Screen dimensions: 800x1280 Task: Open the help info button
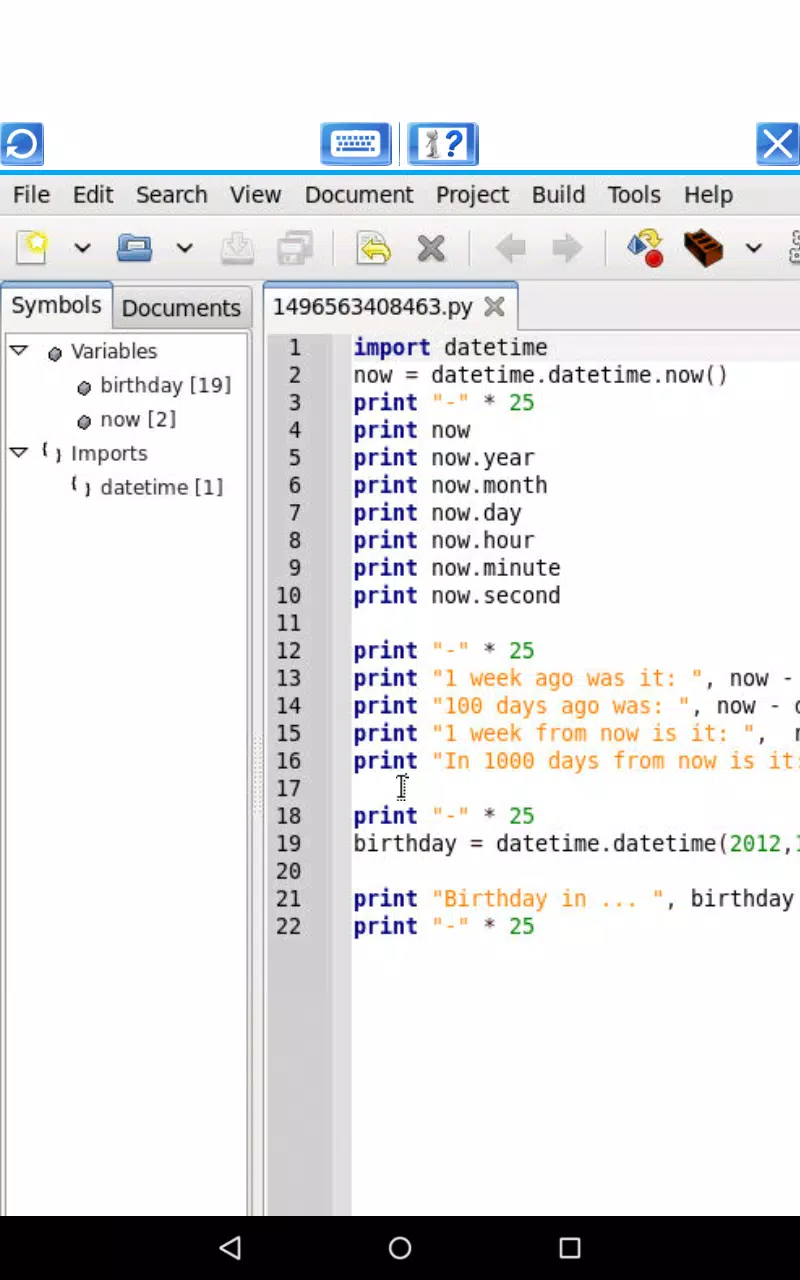click(443, 144)
